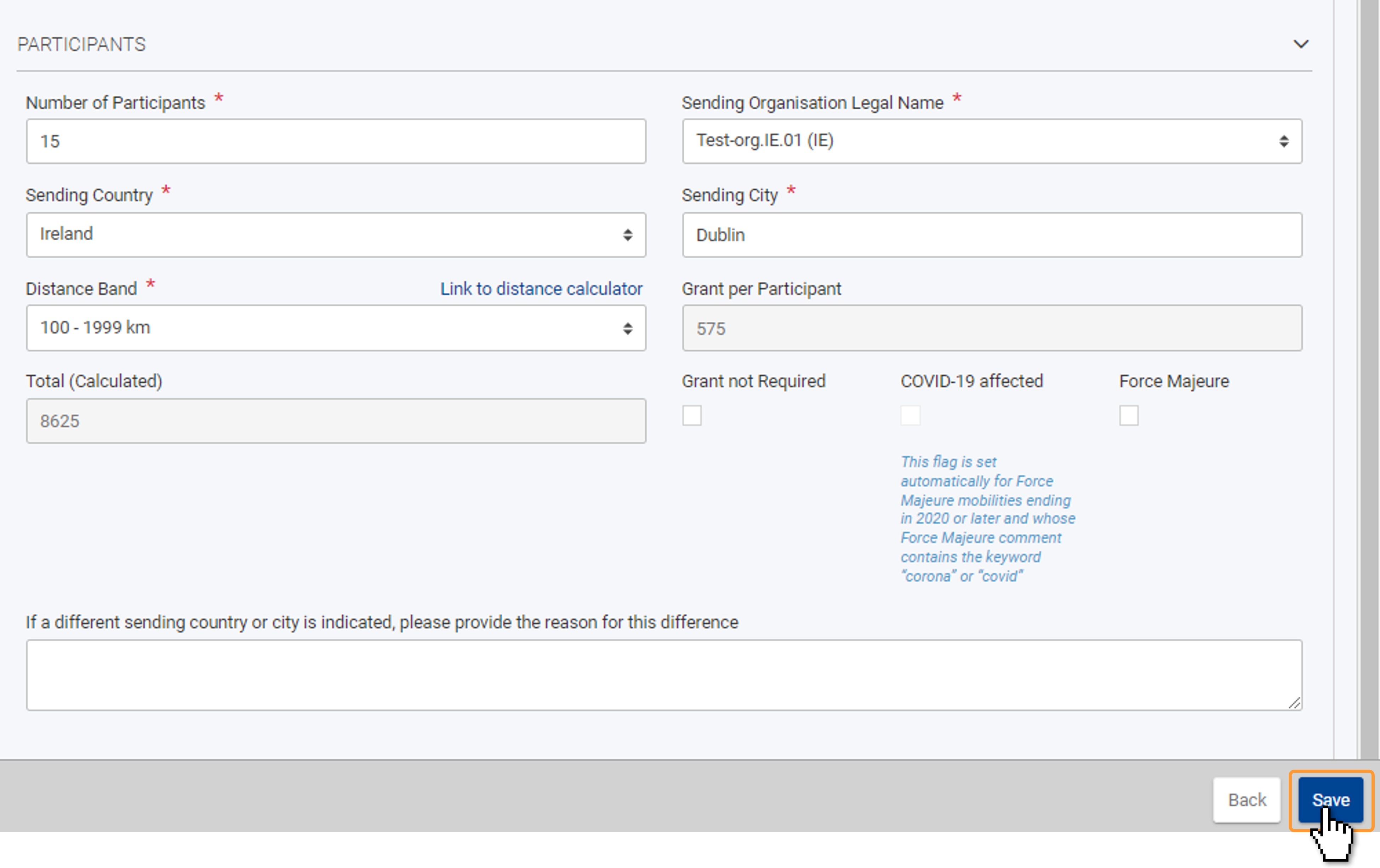Click the reason for difference text area

(x=664, y=675)
